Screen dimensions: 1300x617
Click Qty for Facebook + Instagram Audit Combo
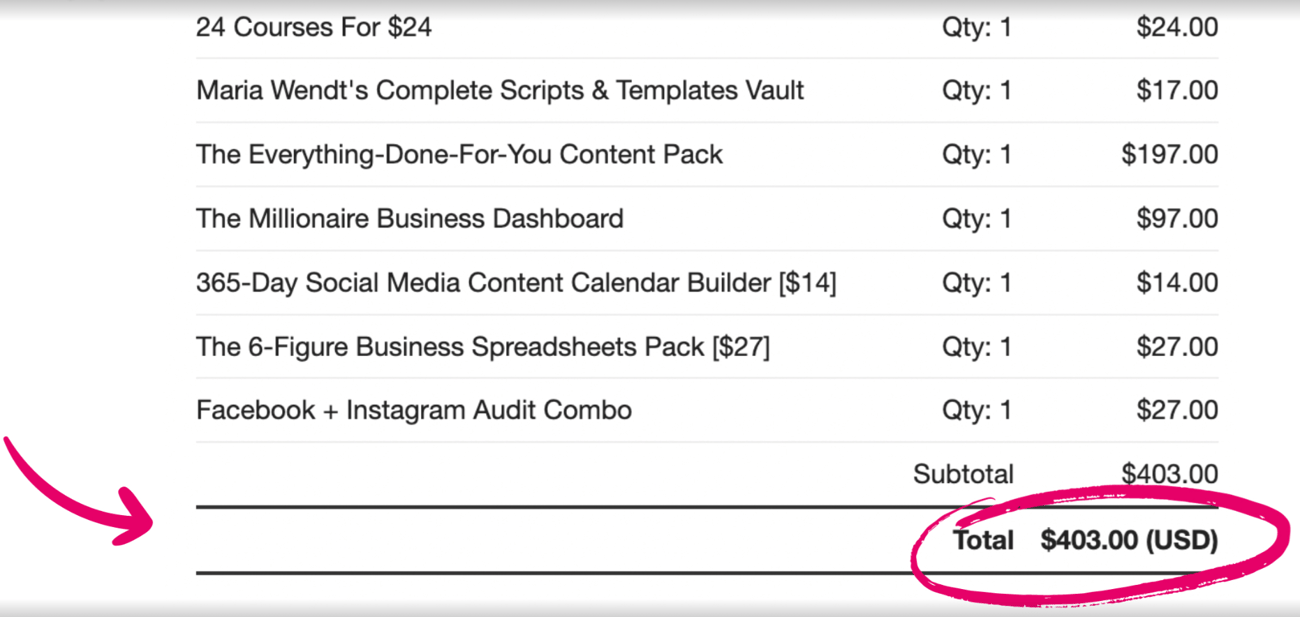click(976, 410)
